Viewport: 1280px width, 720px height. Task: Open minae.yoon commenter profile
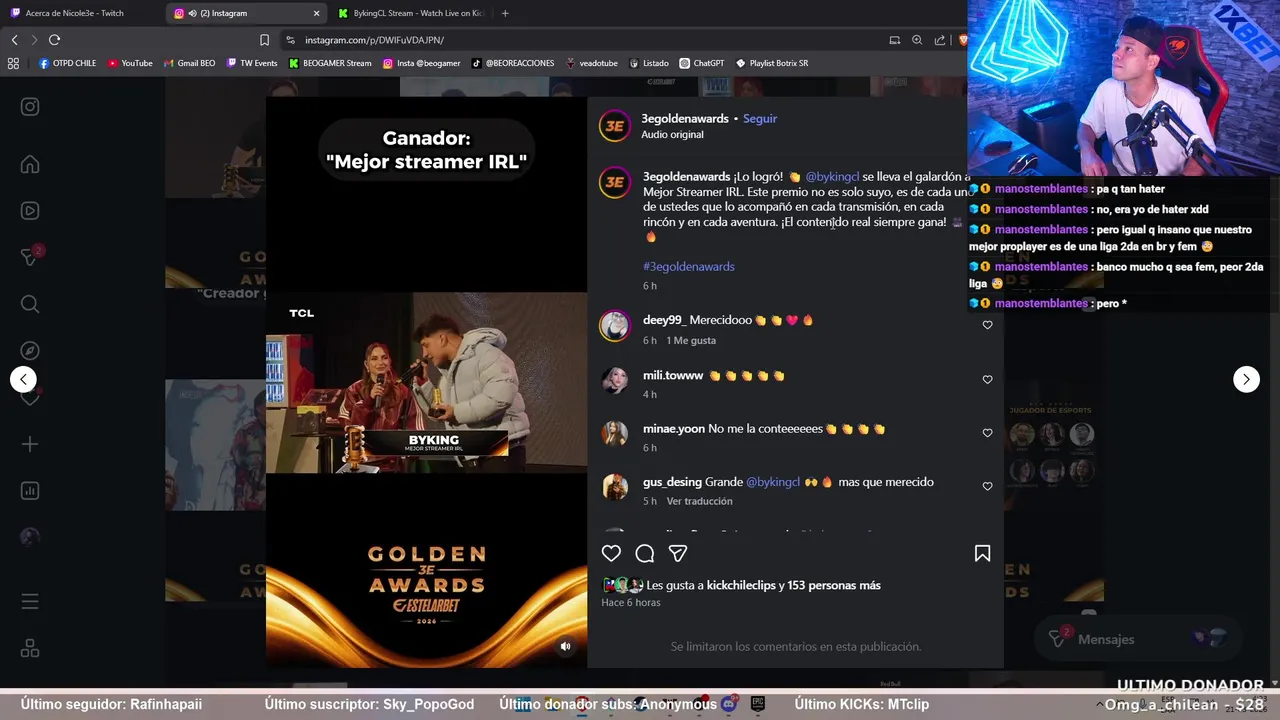coord(674,429)
